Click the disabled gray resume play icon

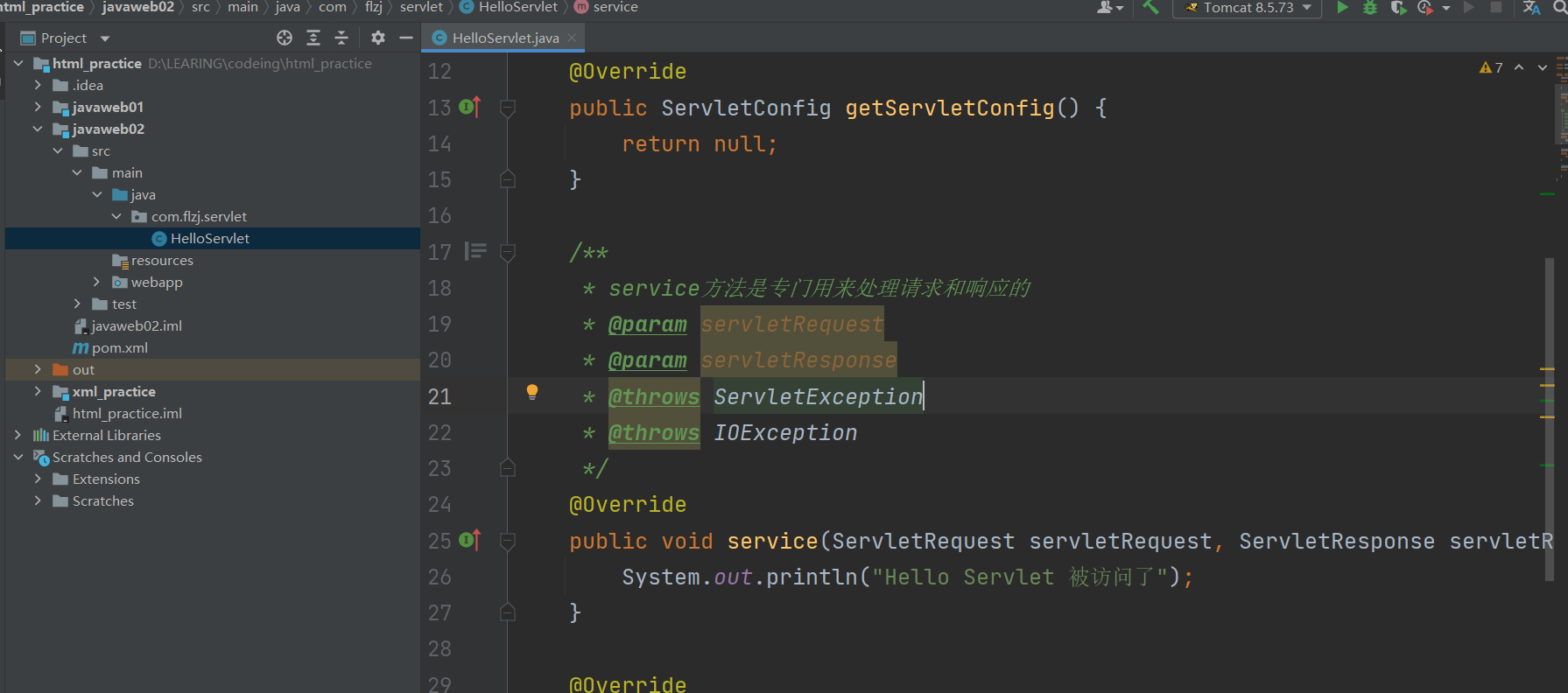(1468, 7)
